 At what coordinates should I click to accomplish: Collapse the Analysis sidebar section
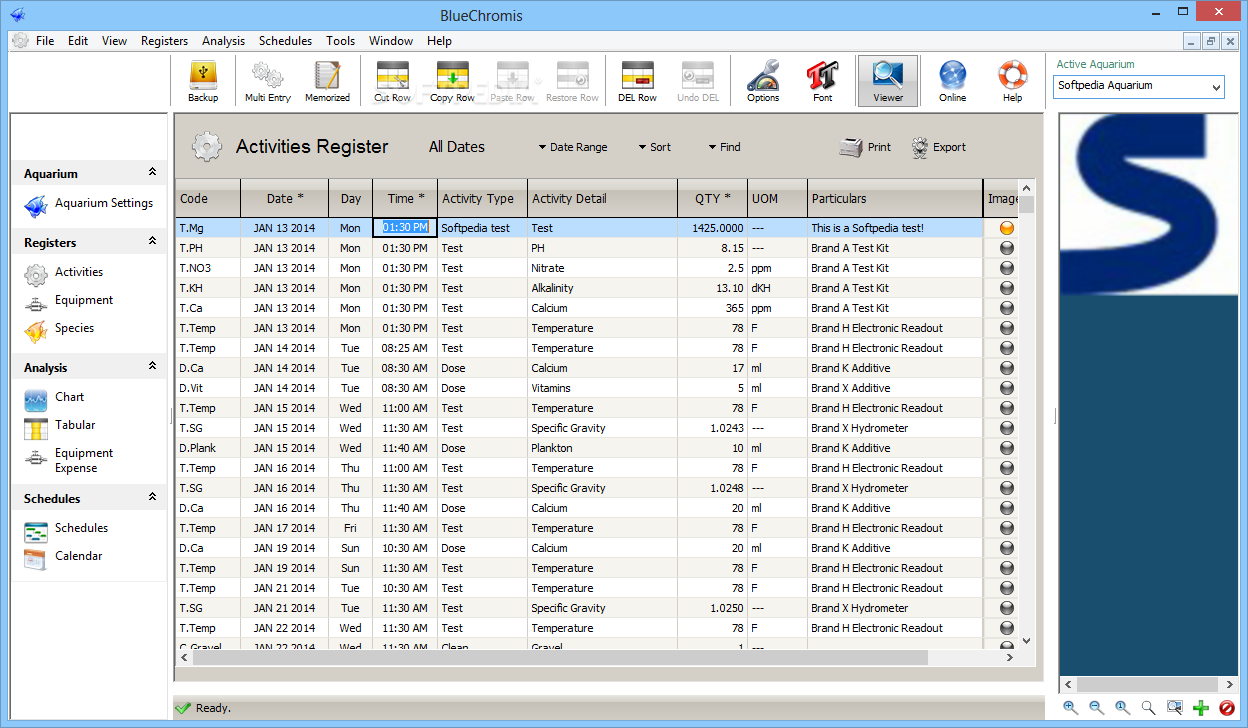point(152,367)
